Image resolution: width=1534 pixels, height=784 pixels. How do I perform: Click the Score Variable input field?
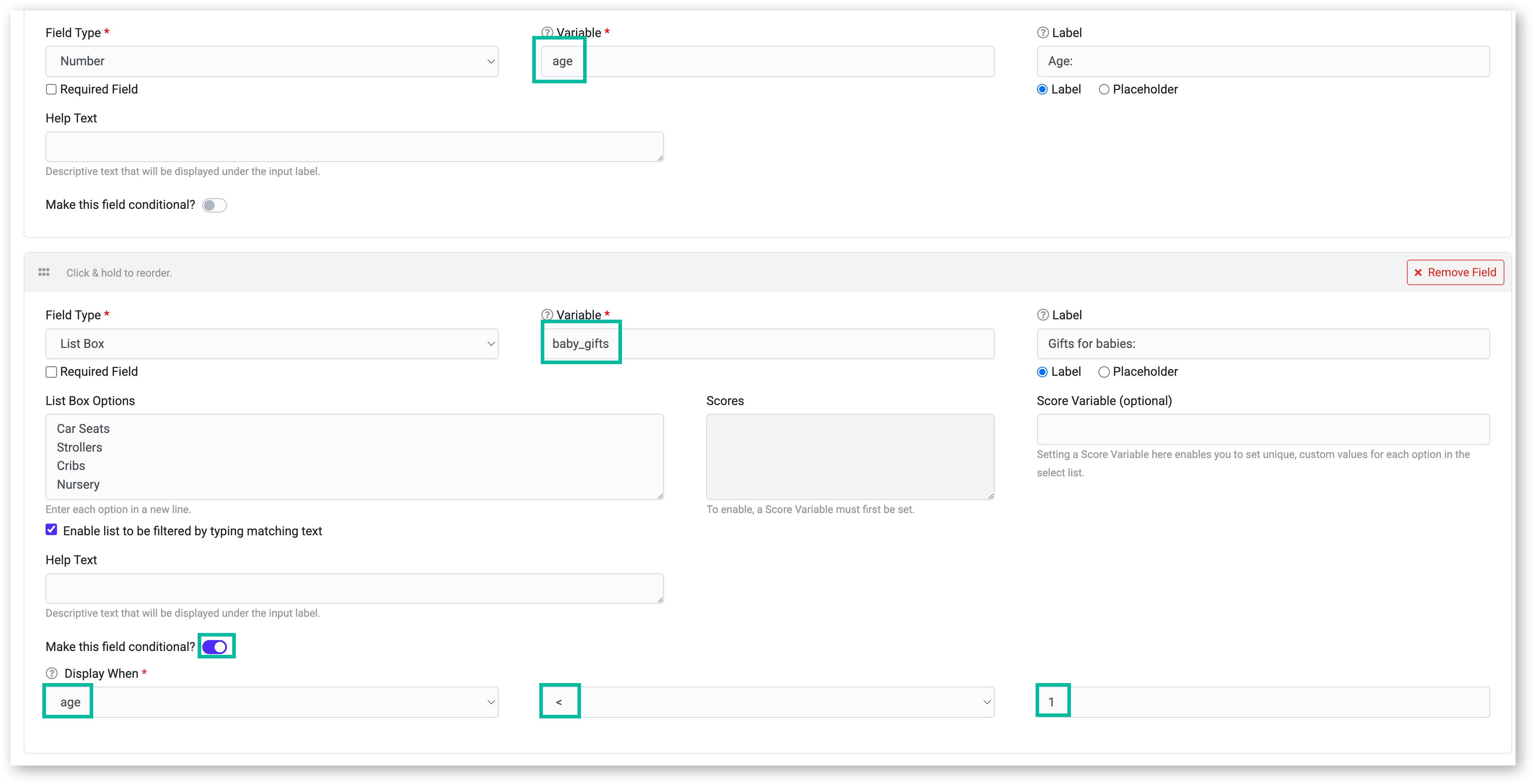(1263, 429)
